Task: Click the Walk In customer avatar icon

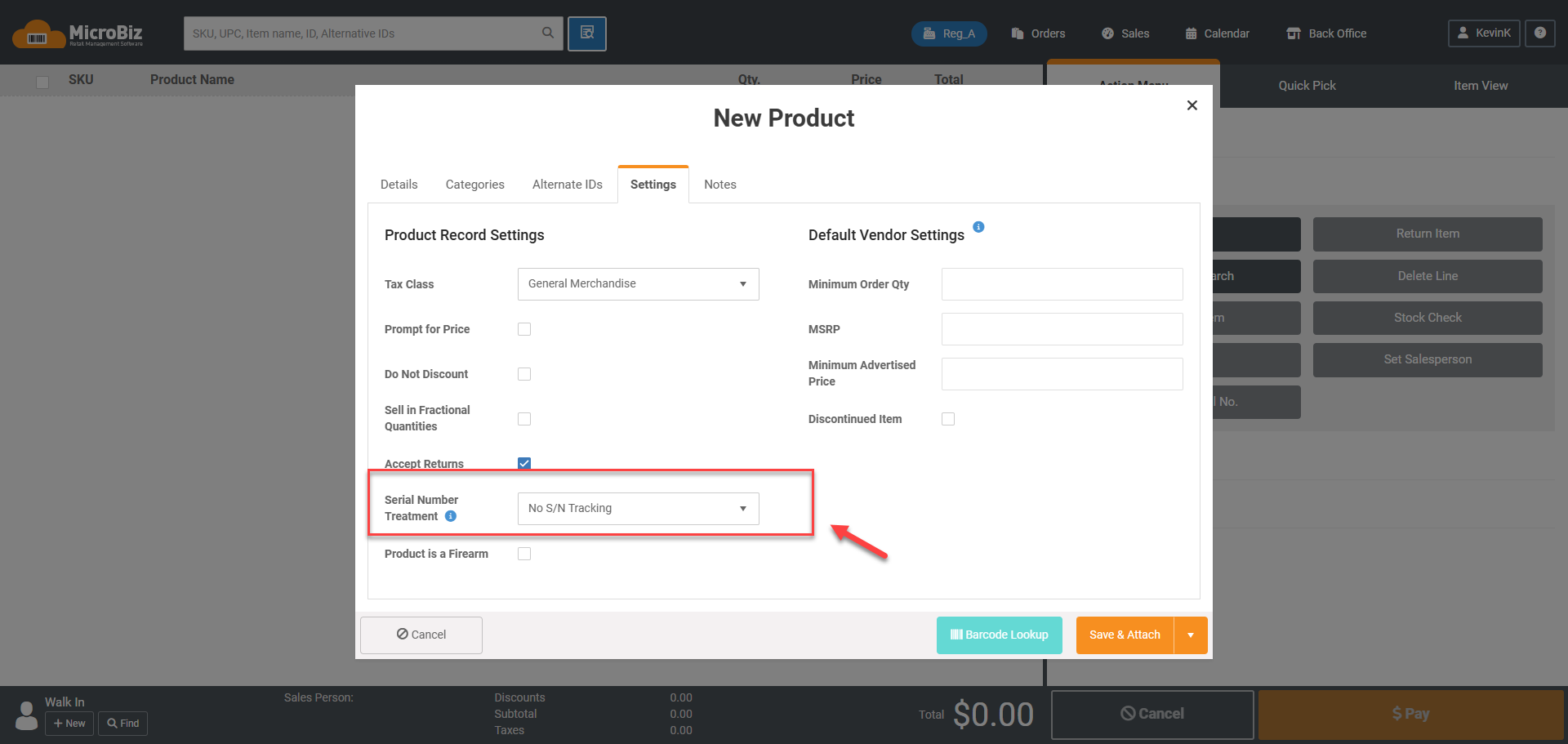Action: point(26,715)
